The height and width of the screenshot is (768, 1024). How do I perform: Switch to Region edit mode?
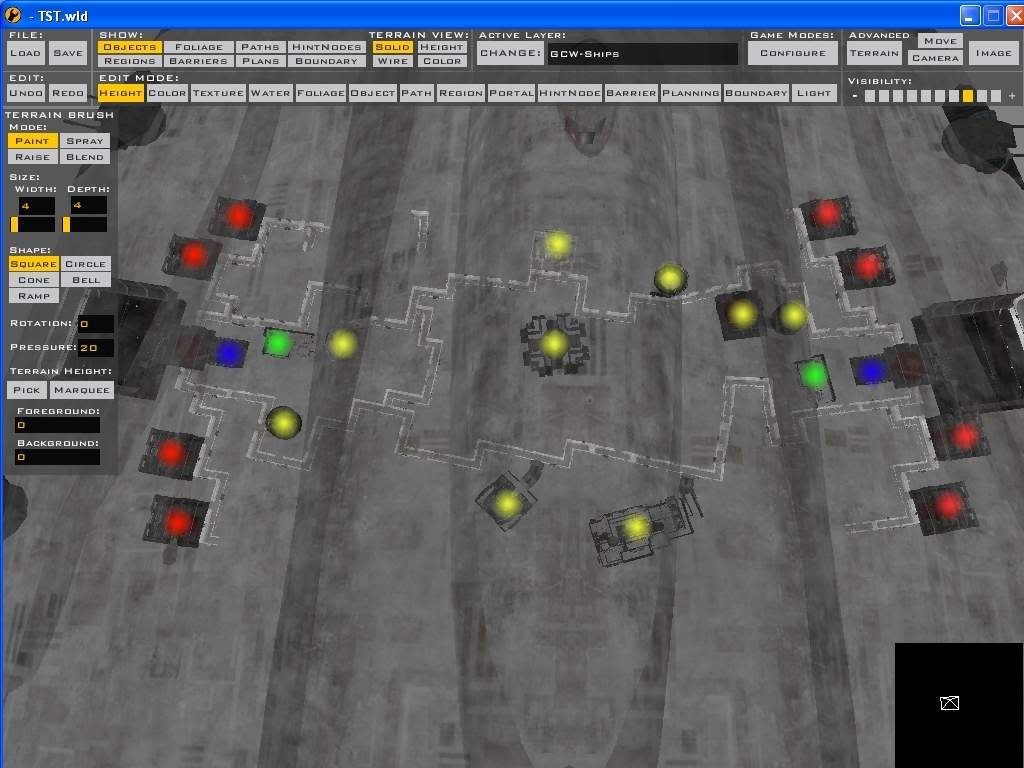(x=461, y=93)
